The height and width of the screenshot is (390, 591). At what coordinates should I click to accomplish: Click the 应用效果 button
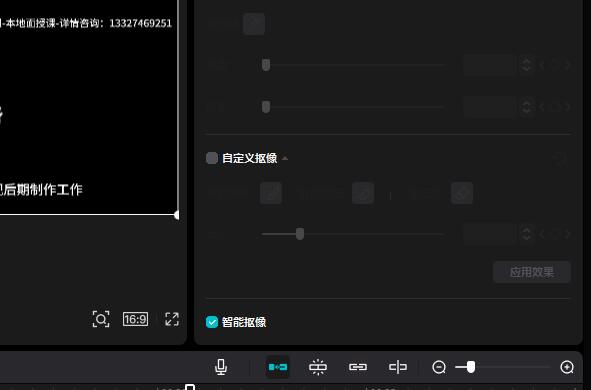tap(532, 272)
